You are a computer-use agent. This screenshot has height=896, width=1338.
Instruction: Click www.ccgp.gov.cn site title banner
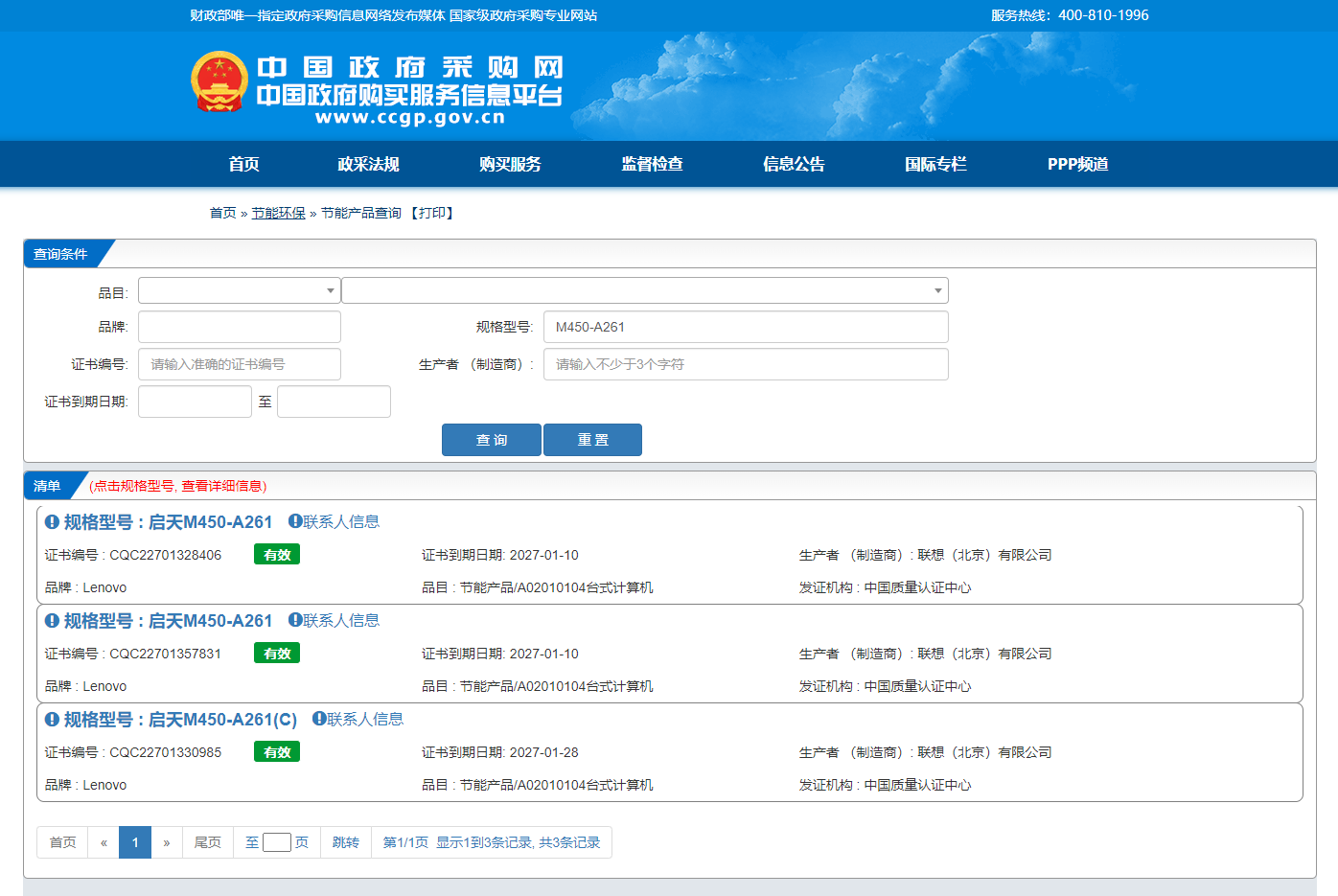tap(409, 118)
